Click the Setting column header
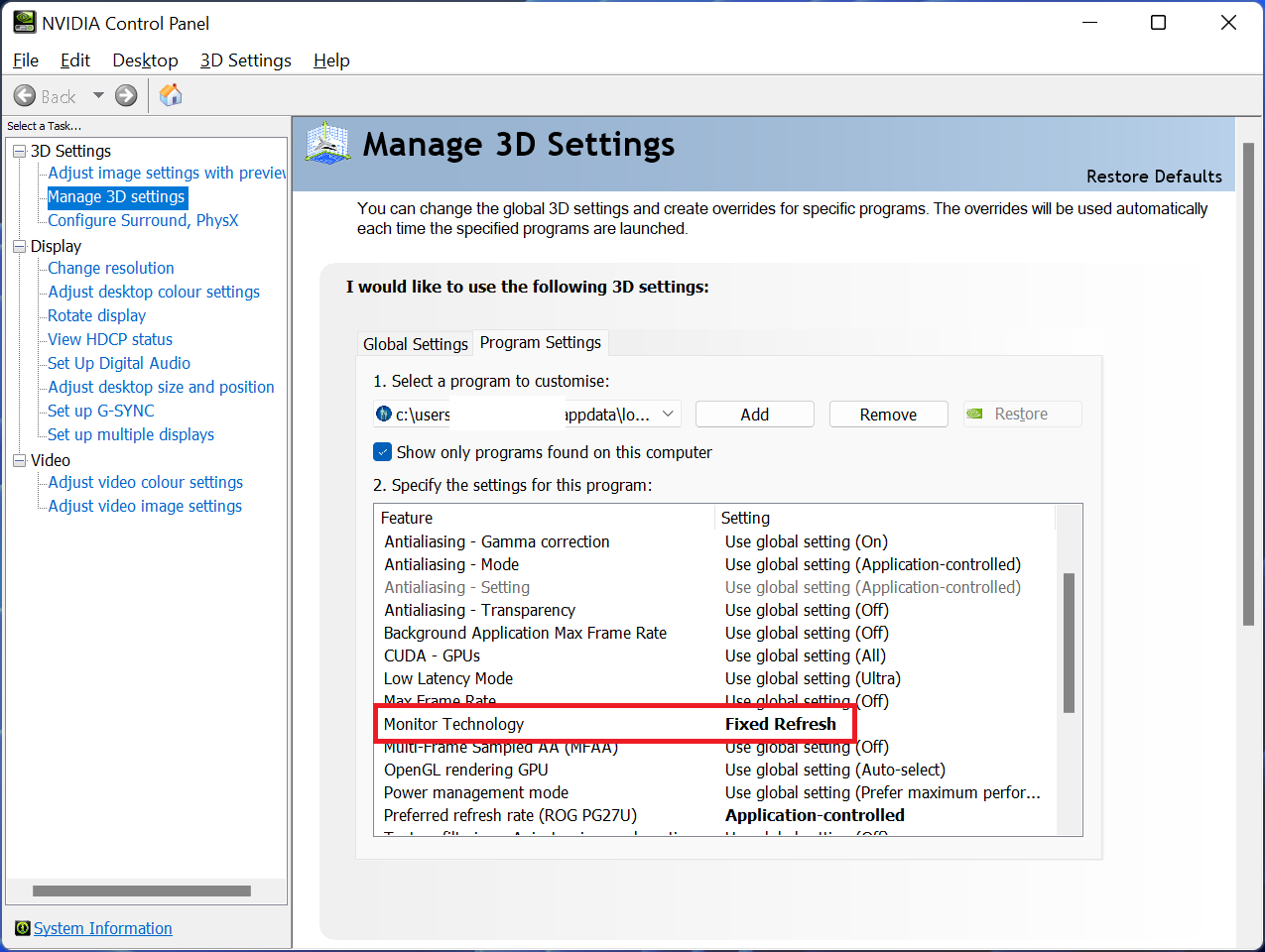Screen dimensions: 1265x952 [885, 518]
